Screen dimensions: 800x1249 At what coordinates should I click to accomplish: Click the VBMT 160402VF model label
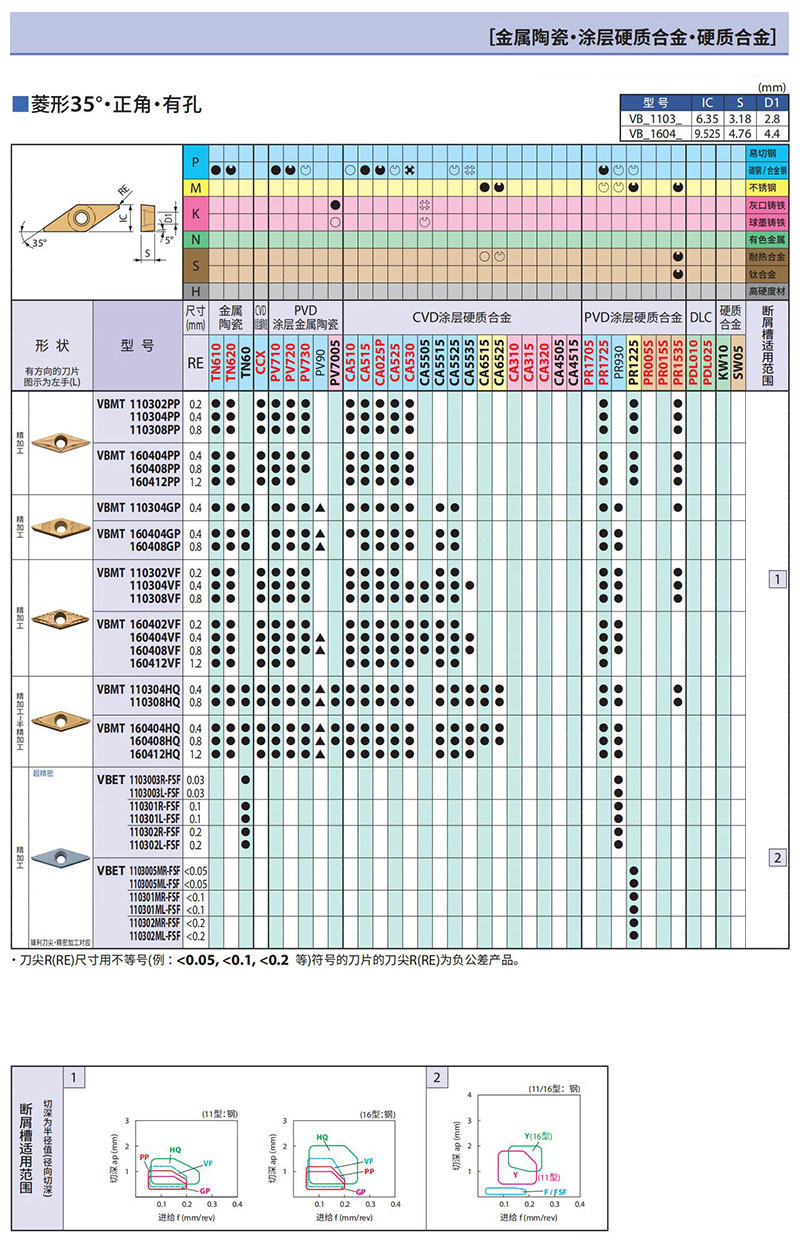(139, 624)
